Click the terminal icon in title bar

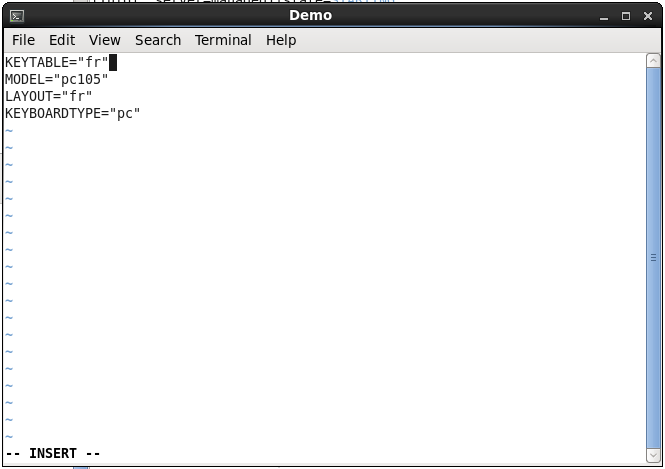pyautogui.click(x=17, y=16)
